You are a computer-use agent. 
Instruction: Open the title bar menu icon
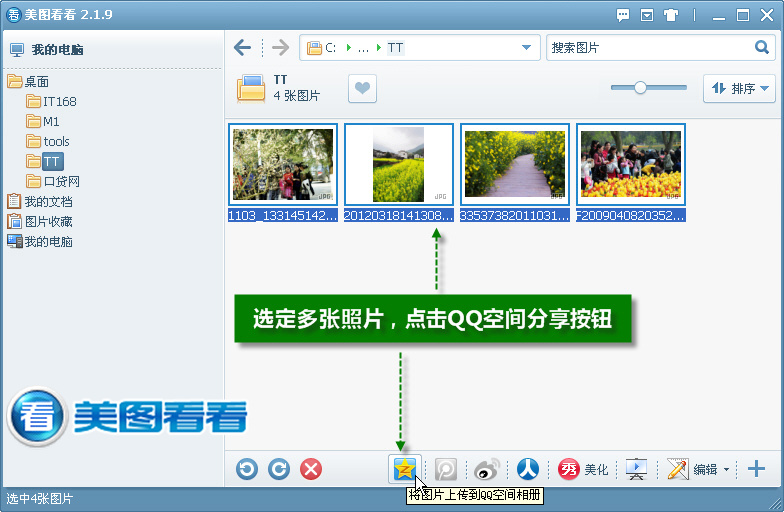647,15
